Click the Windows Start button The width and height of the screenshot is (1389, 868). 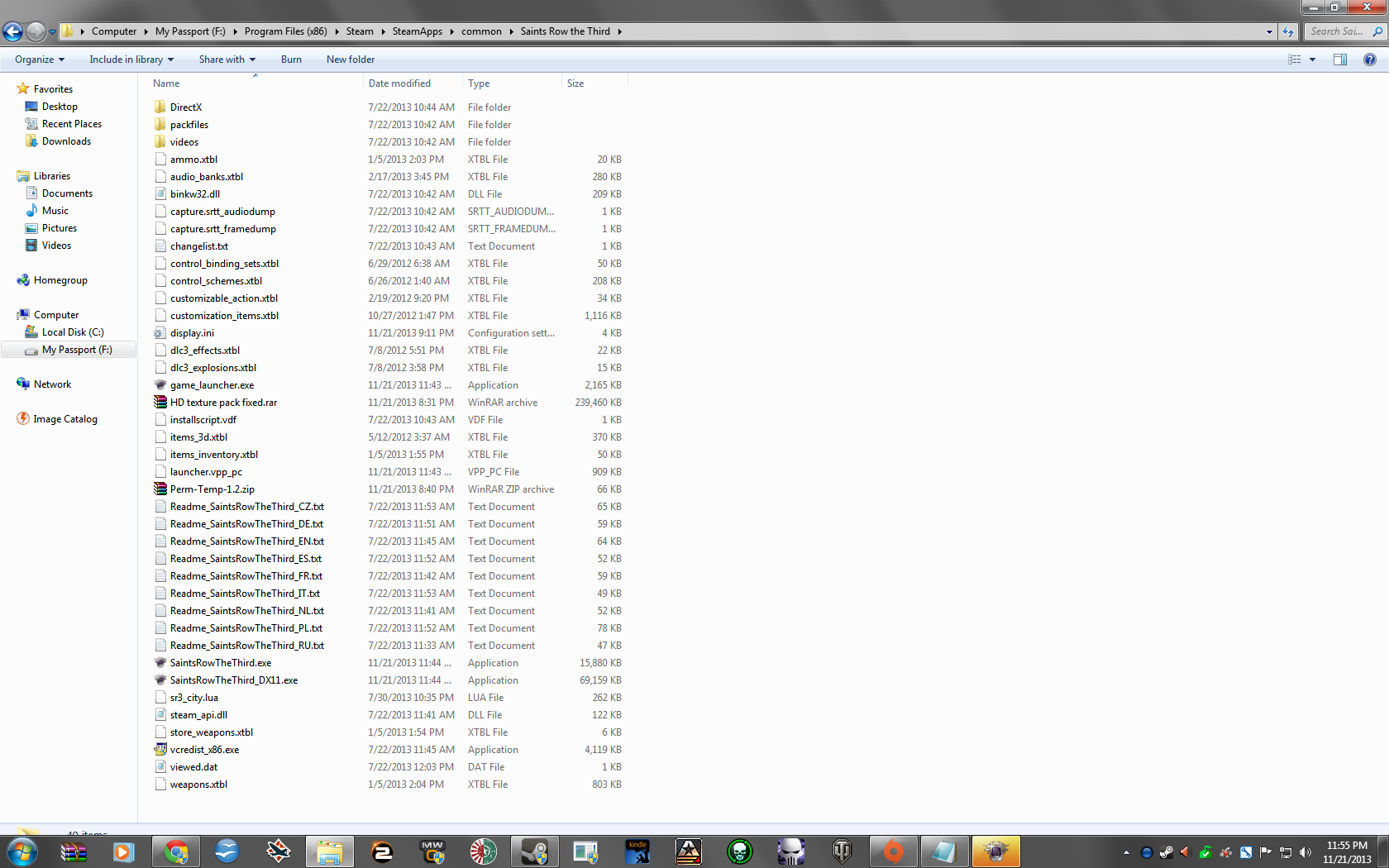(22, 851)
